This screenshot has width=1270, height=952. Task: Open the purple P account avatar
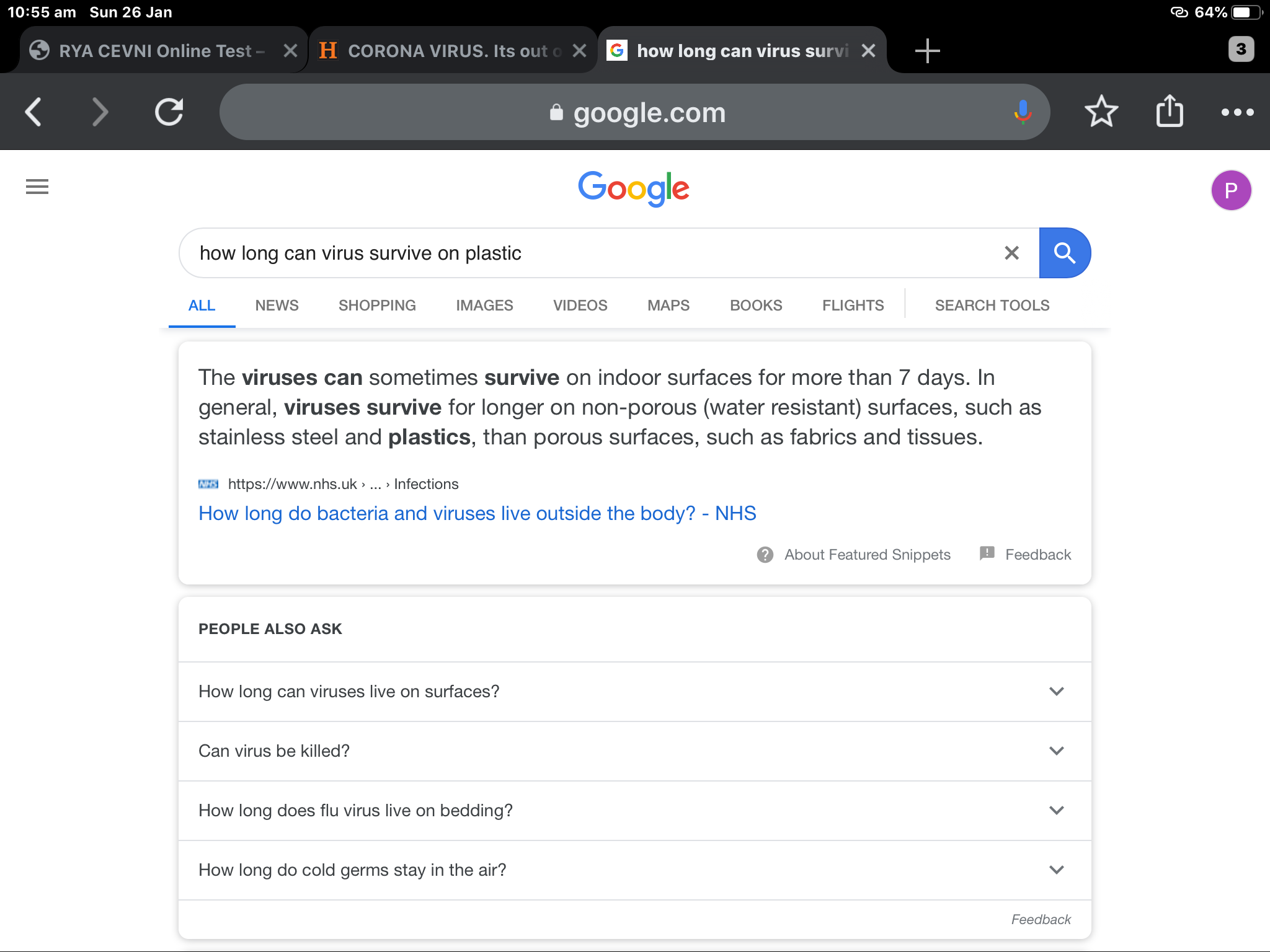pos(1231,190)
